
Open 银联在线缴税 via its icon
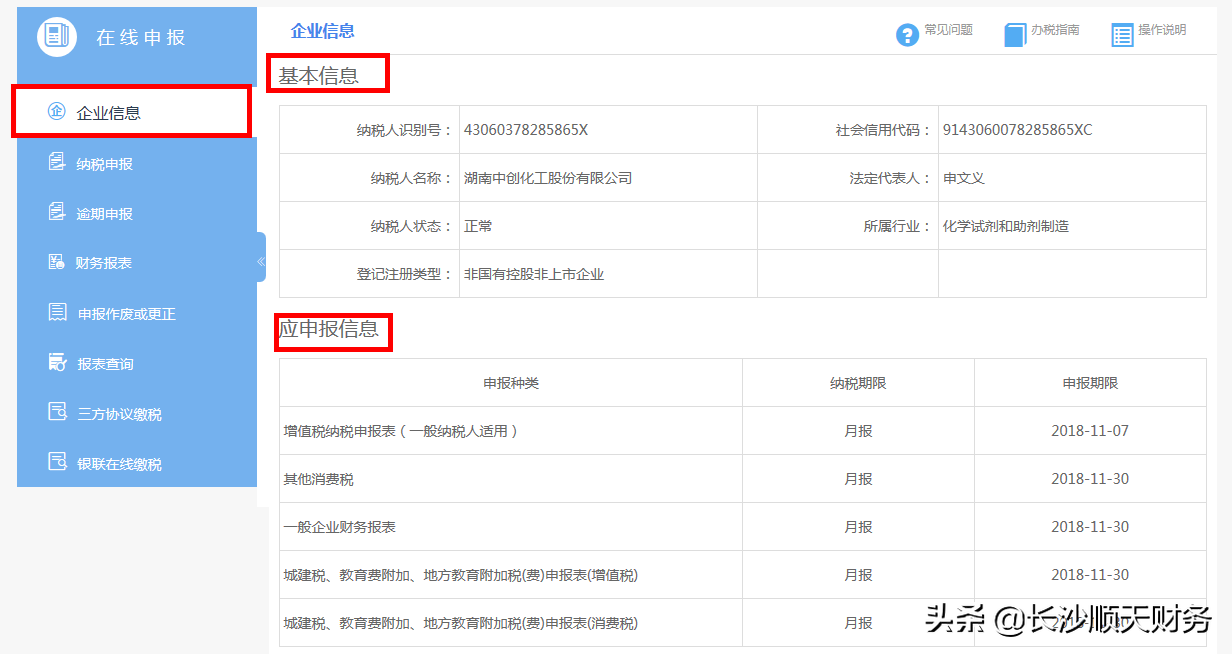point(56,462)
